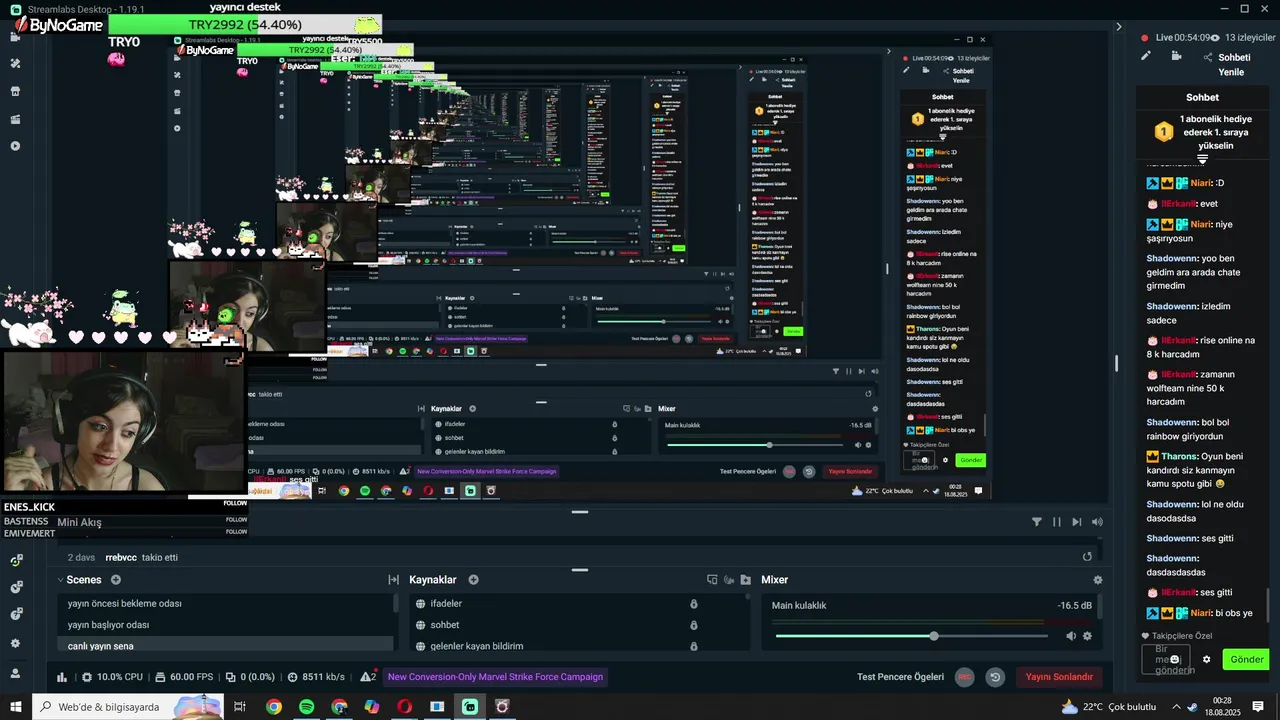Screen dimensions: 1280x720
Task: Show hidden system tray icons
Action: (1175, 707)
